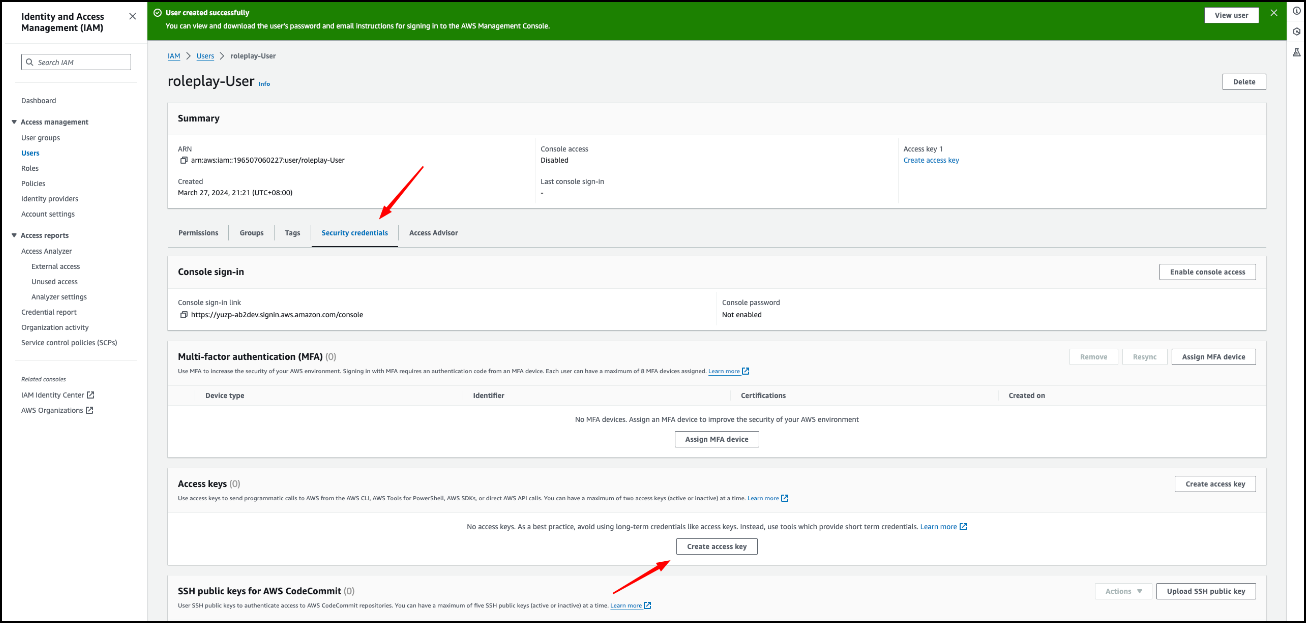The image size is (1306, 623).
Task: Copy the console sign-in link icon
Action: 183,314
